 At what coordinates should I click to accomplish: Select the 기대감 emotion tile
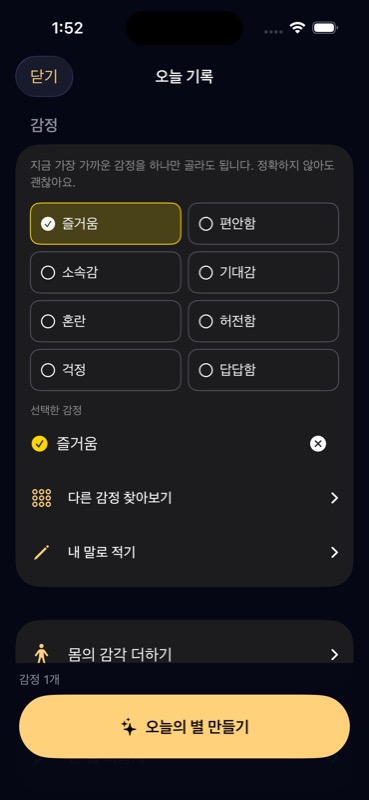tap(263, 272)
